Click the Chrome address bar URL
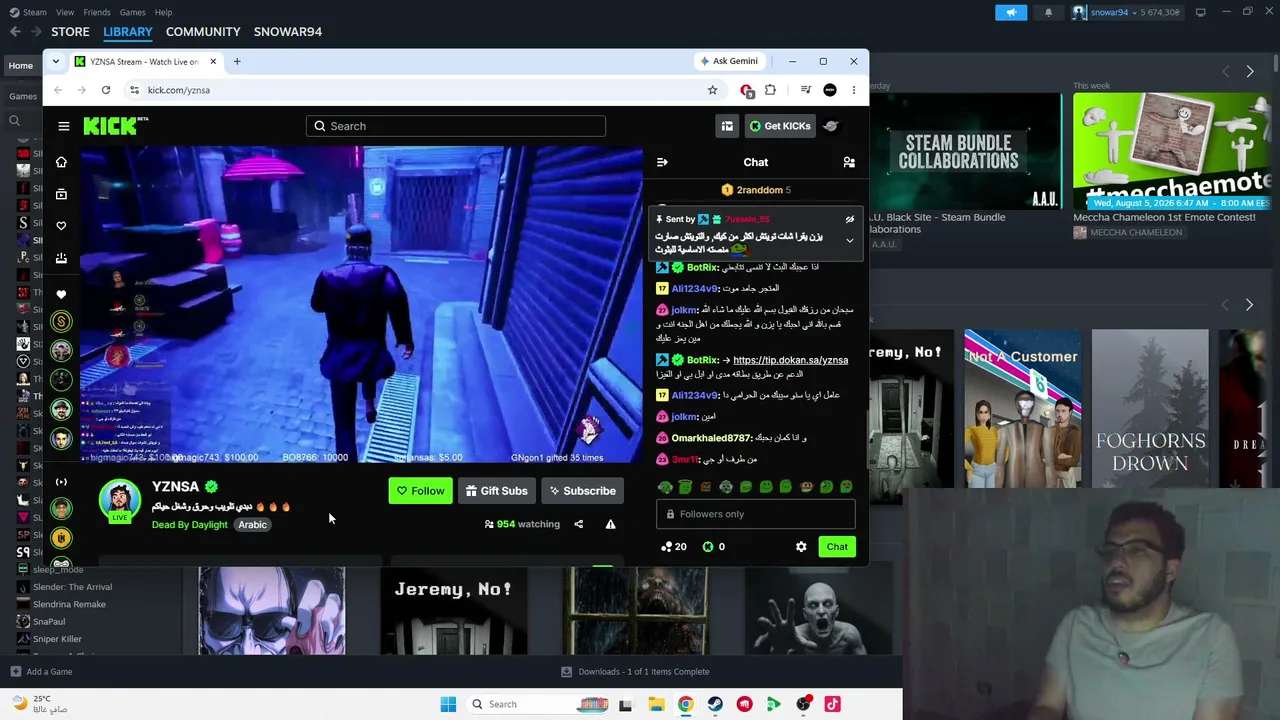This screenshot has height=720, width=1280. 179,90
